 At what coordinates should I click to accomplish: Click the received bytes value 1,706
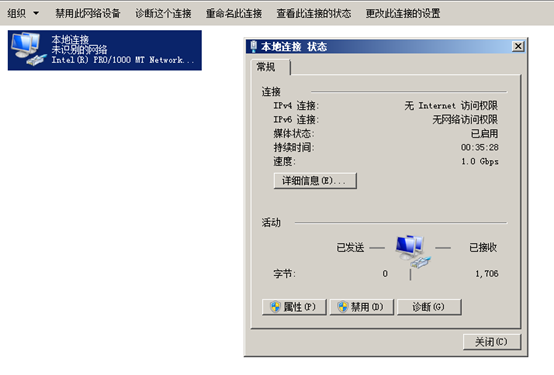(487, 274)
